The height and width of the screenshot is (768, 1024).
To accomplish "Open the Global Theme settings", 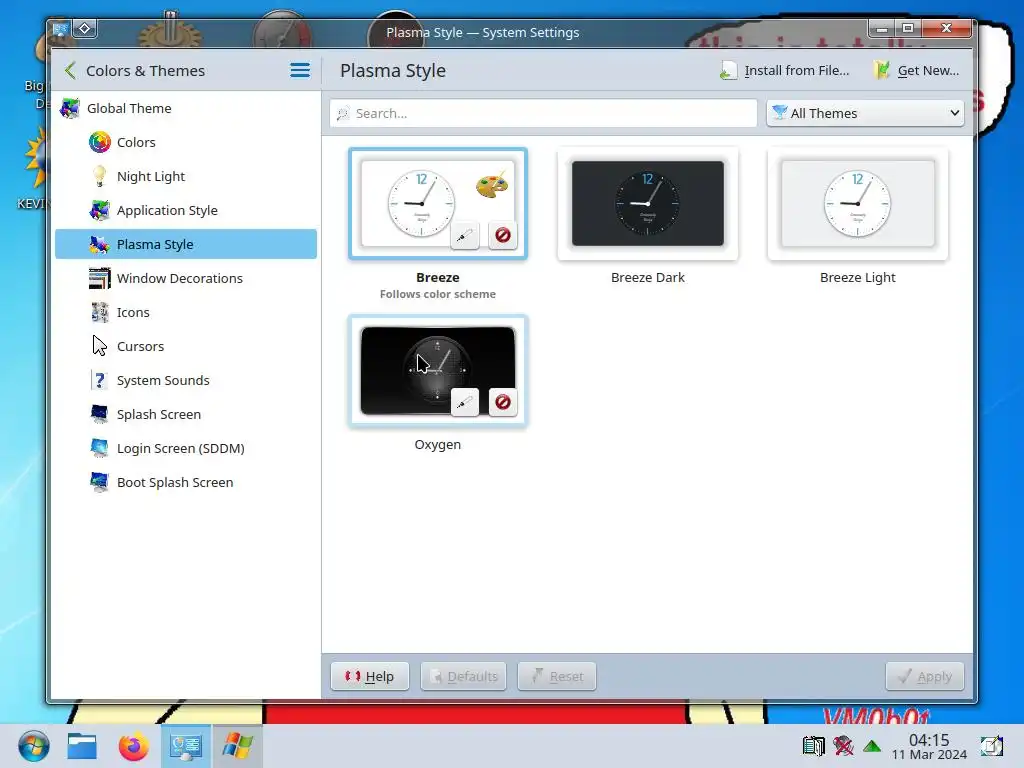I will click(x=186, y=108).
